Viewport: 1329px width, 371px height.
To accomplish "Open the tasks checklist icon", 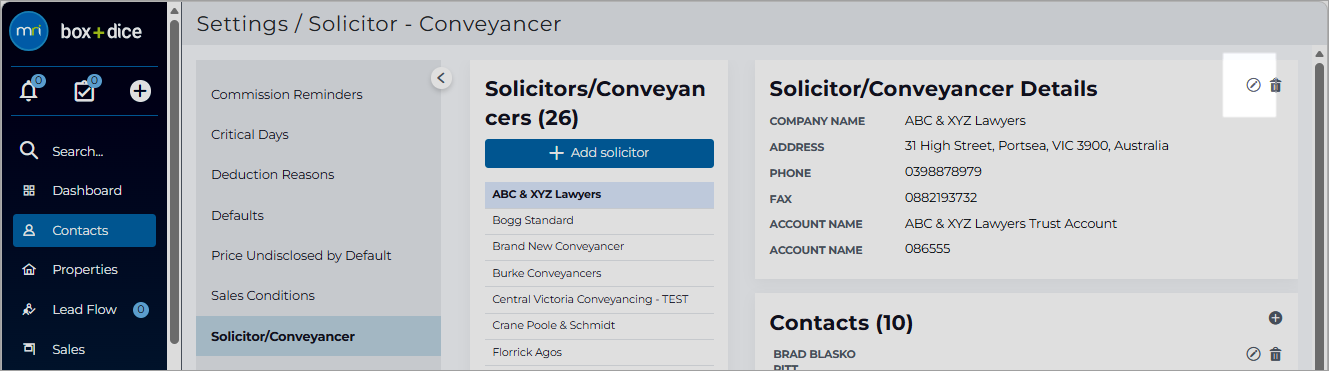I will click(85, 91).
